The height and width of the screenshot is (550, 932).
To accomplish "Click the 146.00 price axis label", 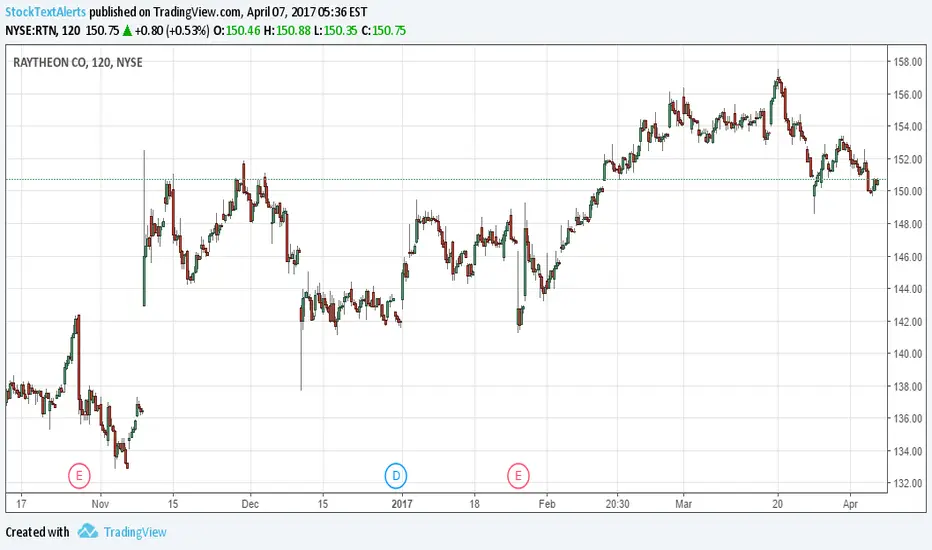I will (x=908, y=257).
